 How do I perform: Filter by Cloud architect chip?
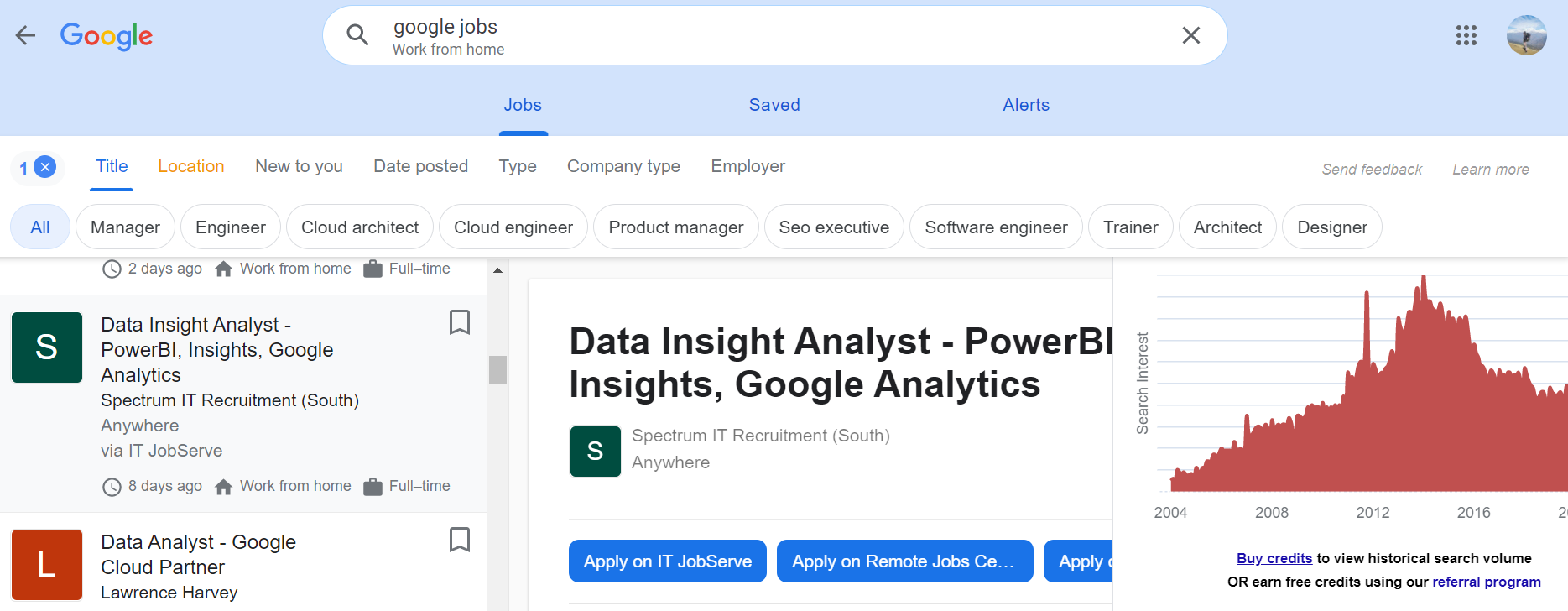click(x=360, y=227)
